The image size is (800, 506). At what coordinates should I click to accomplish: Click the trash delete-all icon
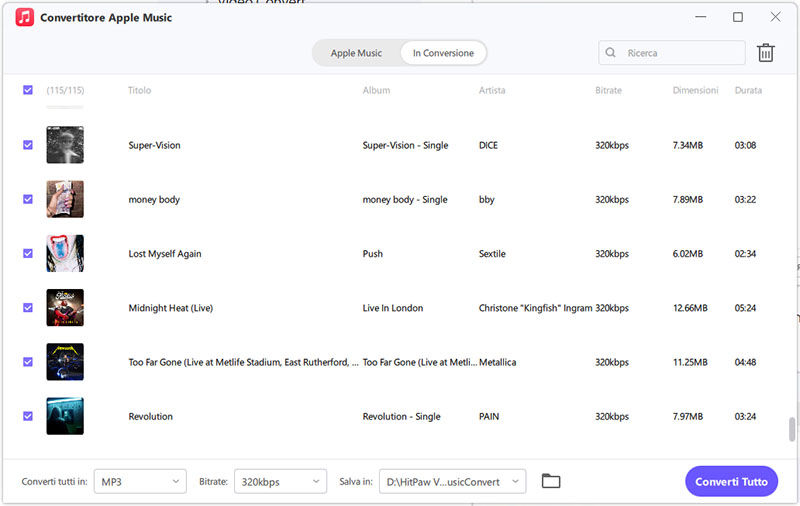click(765, 53)
